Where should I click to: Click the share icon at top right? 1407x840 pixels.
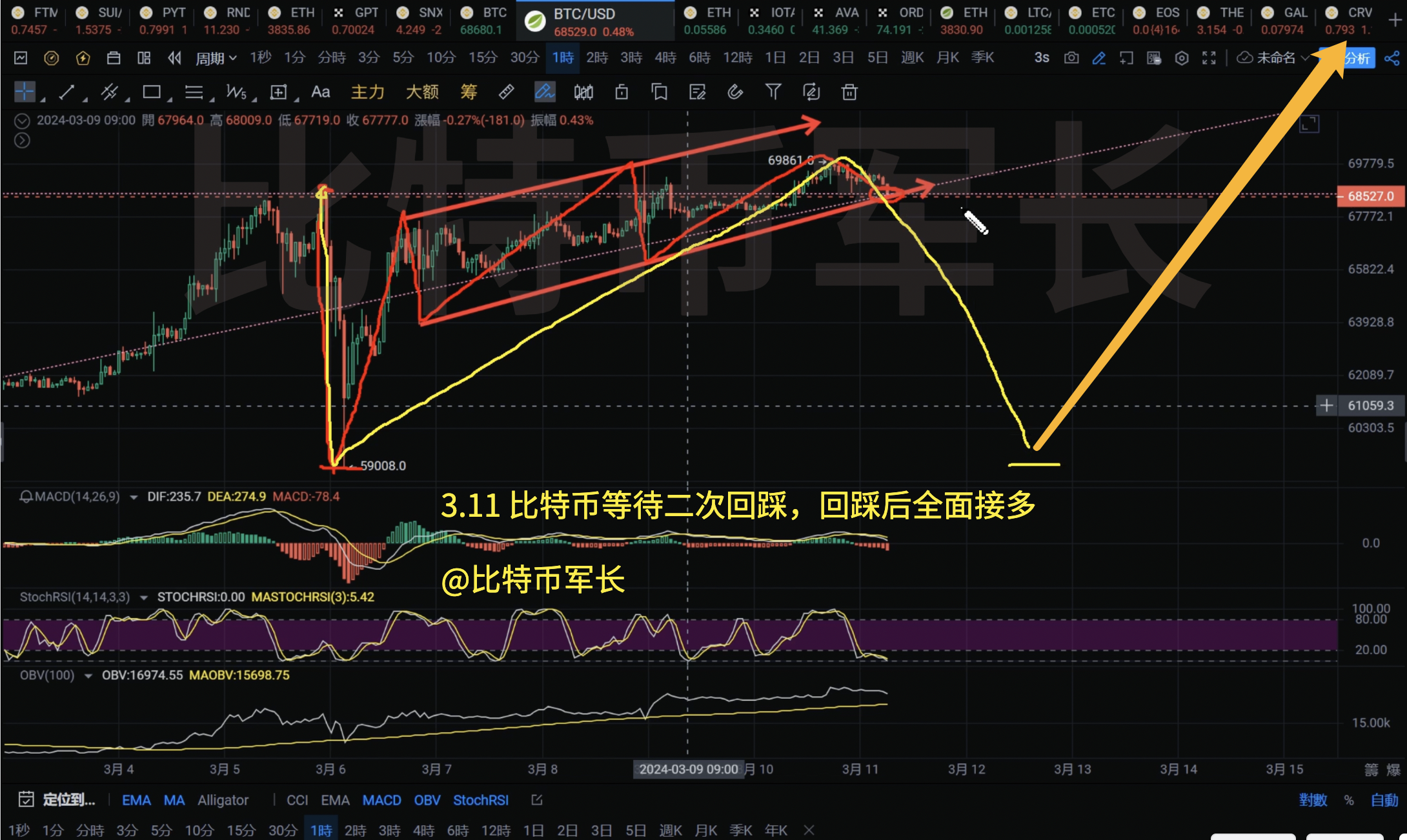click(1392, 59)
